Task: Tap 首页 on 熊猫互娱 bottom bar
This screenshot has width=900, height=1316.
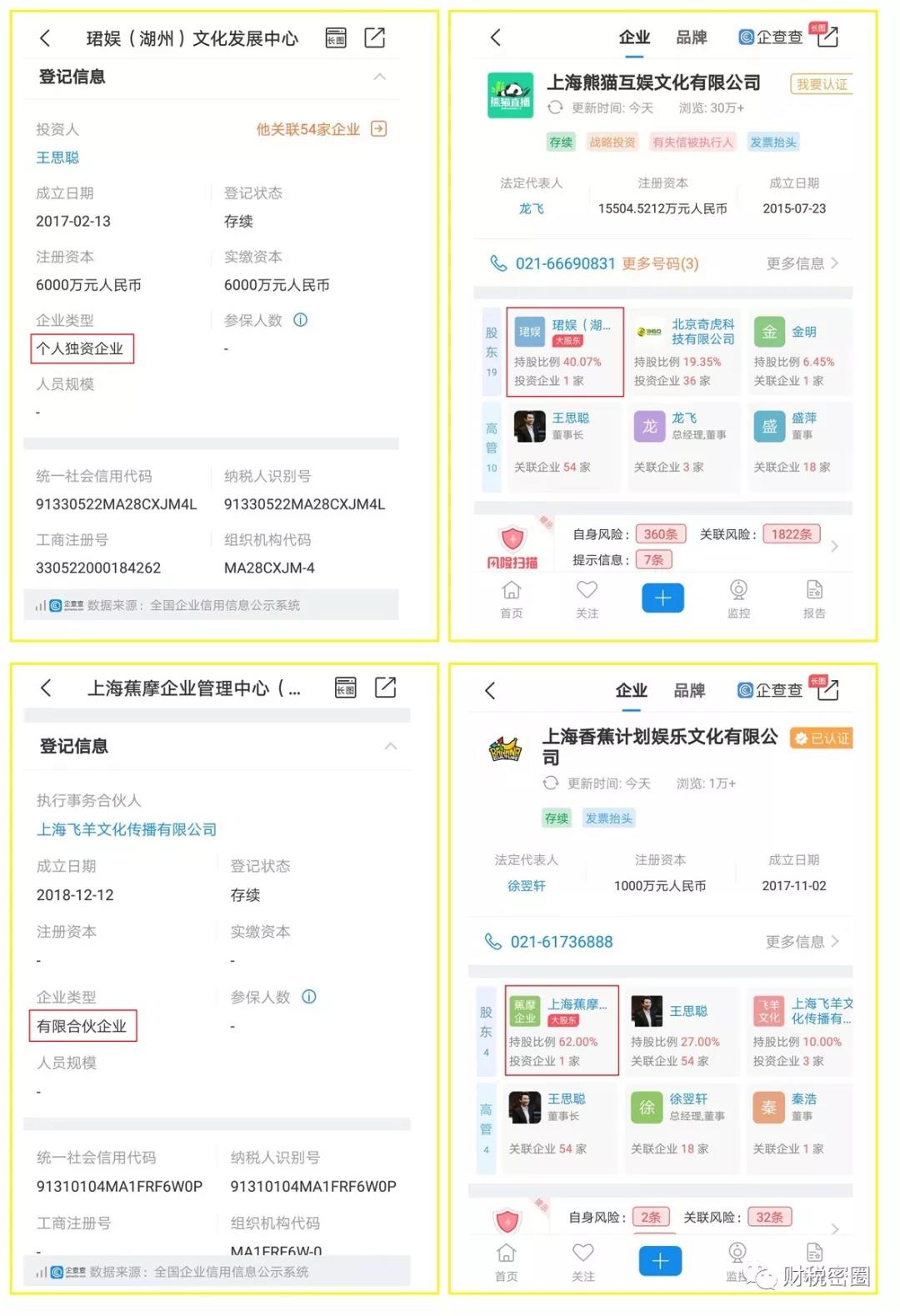Action: tap(512, 599)
